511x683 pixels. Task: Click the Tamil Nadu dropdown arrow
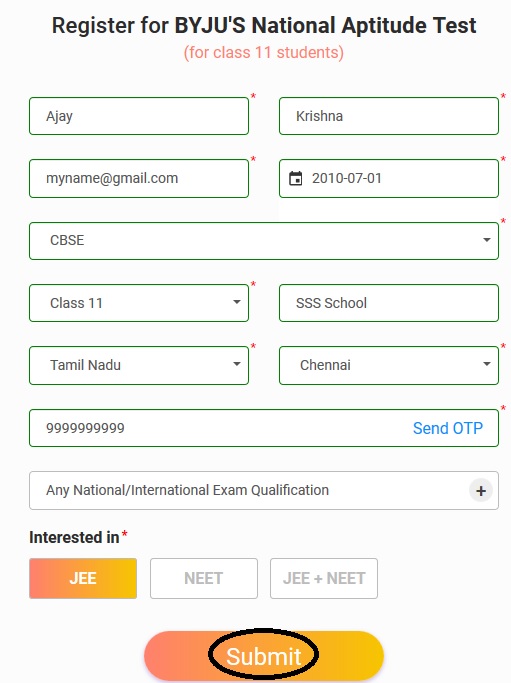(237, 364)
